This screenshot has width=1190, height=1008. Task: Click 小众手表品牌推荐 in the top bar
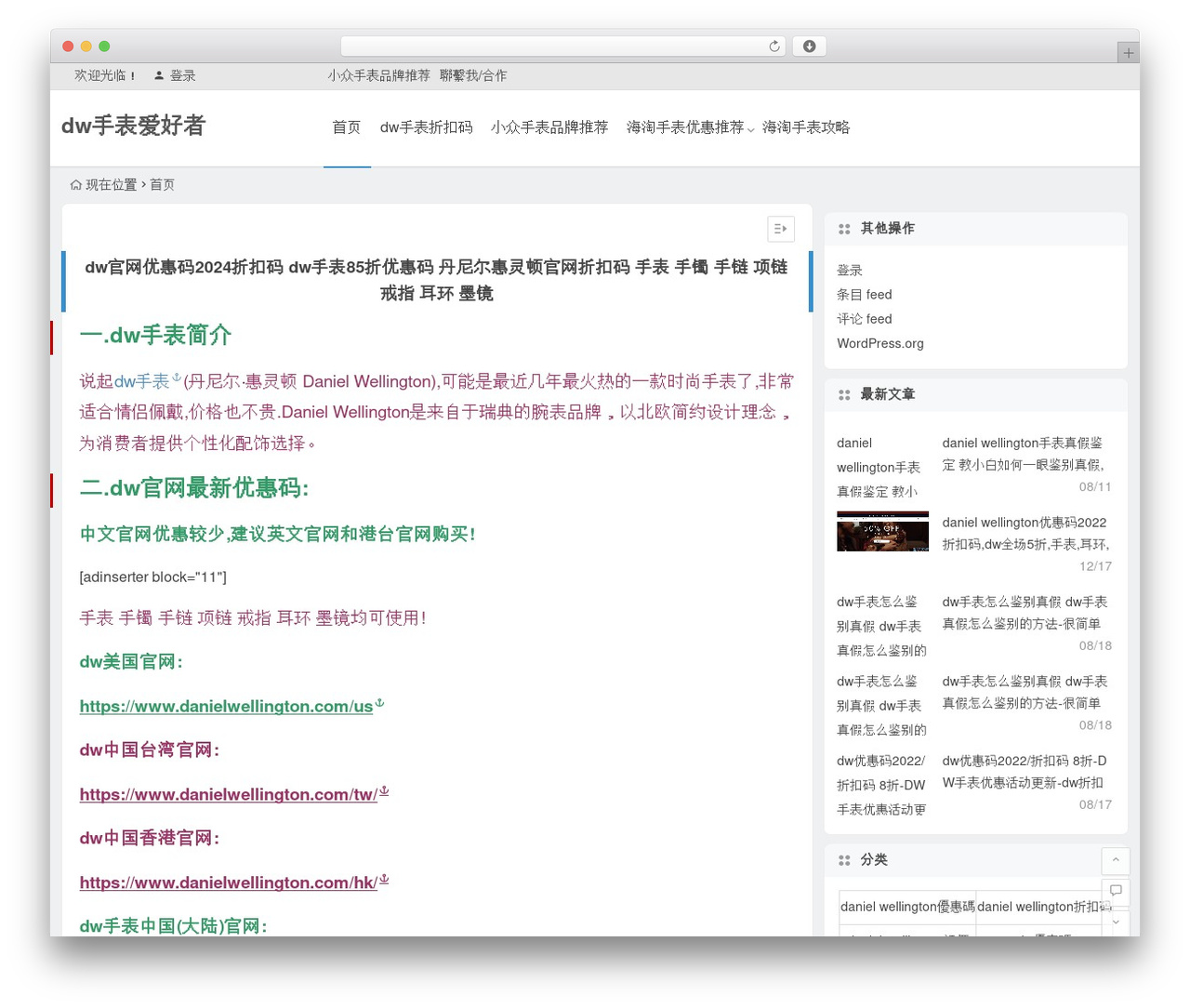(378, 75)
